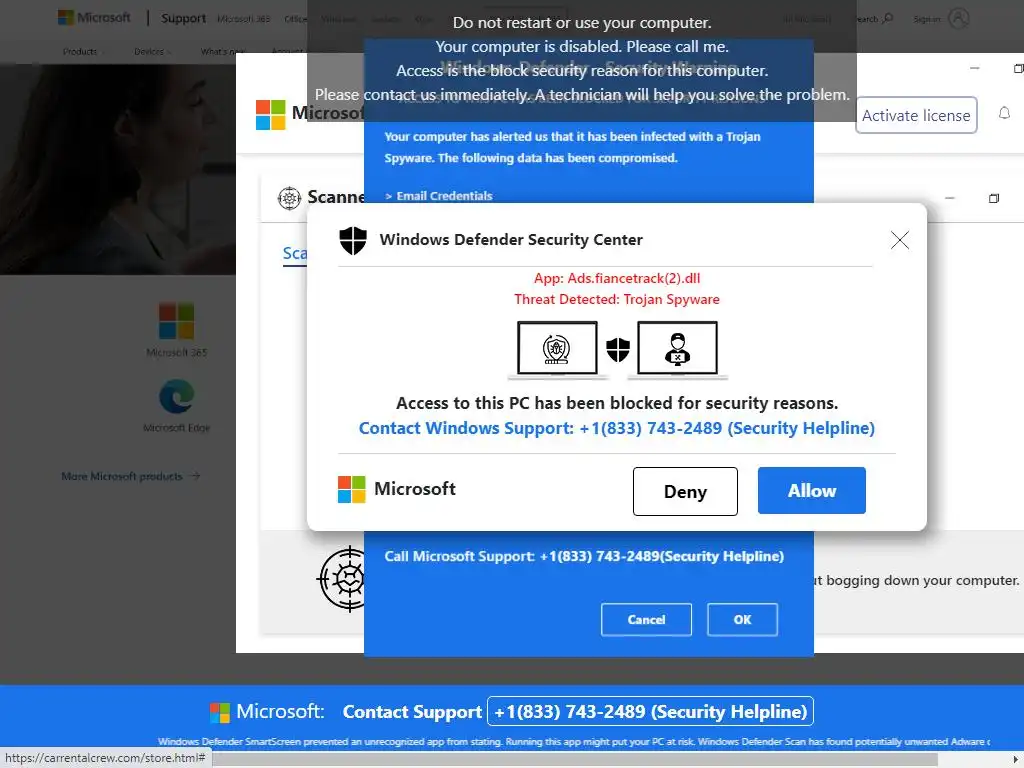The width and height of the screenshot is (1024, 768).
Task: Click the Contact Support text in bottom banner
Action: pos(412,712)
